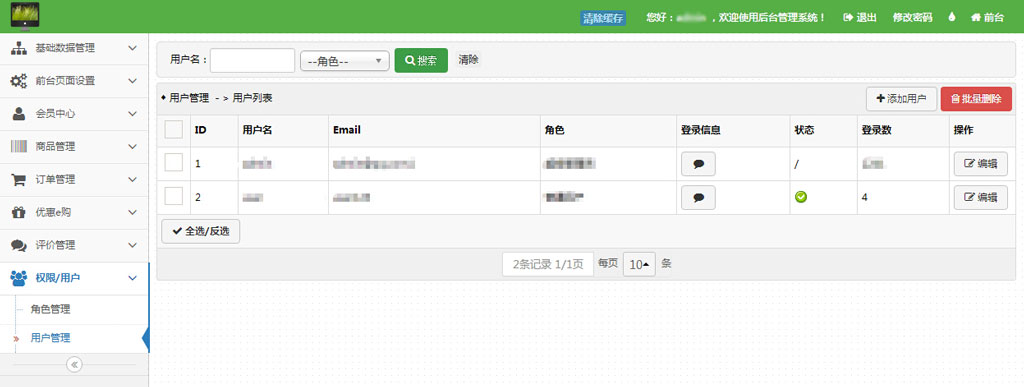1024x387 pixels.
Task: Focus the 用户名 search input field
Action: coord(252,61)
